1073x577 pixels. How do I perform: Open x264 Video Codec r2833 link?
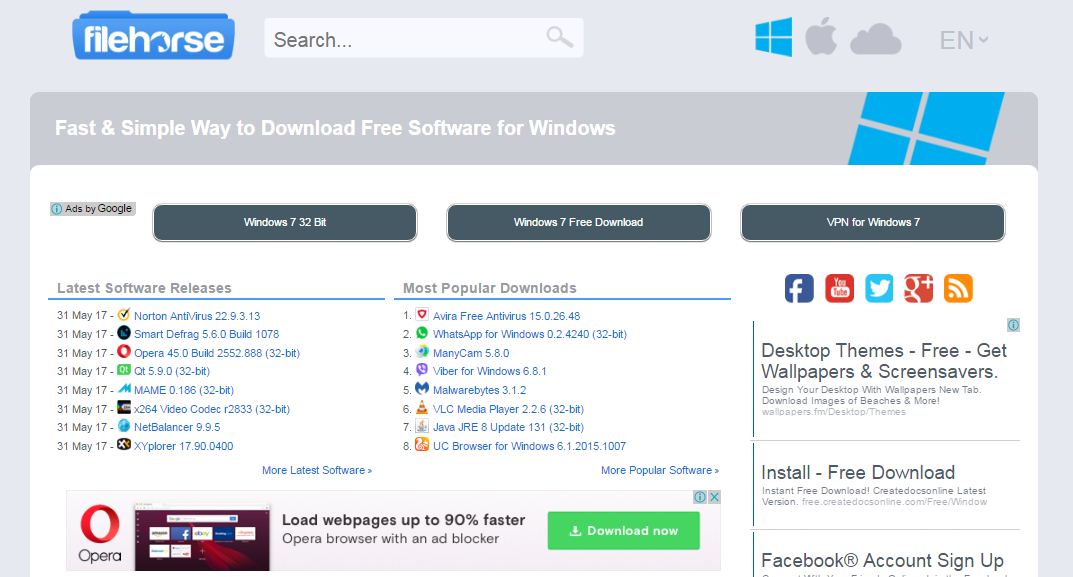tap(212, 409)
